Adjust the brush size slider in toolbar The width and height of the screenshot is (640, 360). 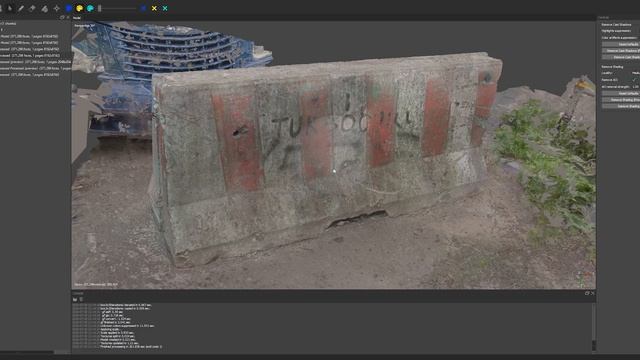tap(117, 8)
